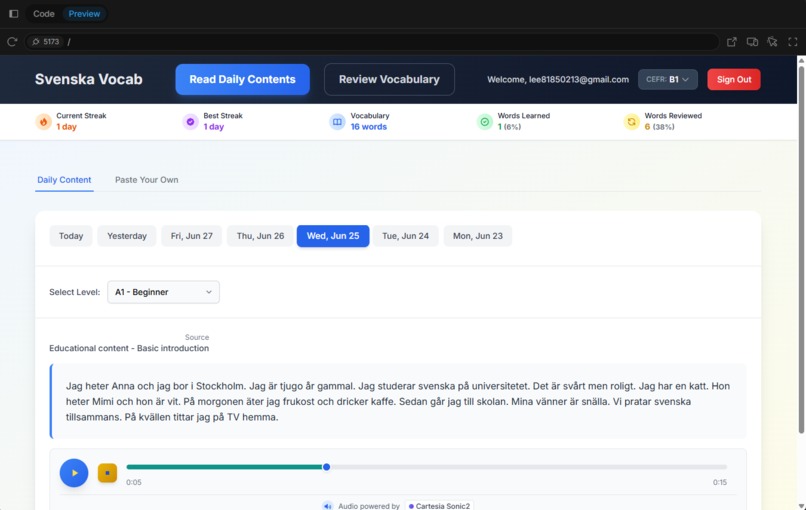
Task: Select the Yesterday date chip
Action: (x=127, y=236)
